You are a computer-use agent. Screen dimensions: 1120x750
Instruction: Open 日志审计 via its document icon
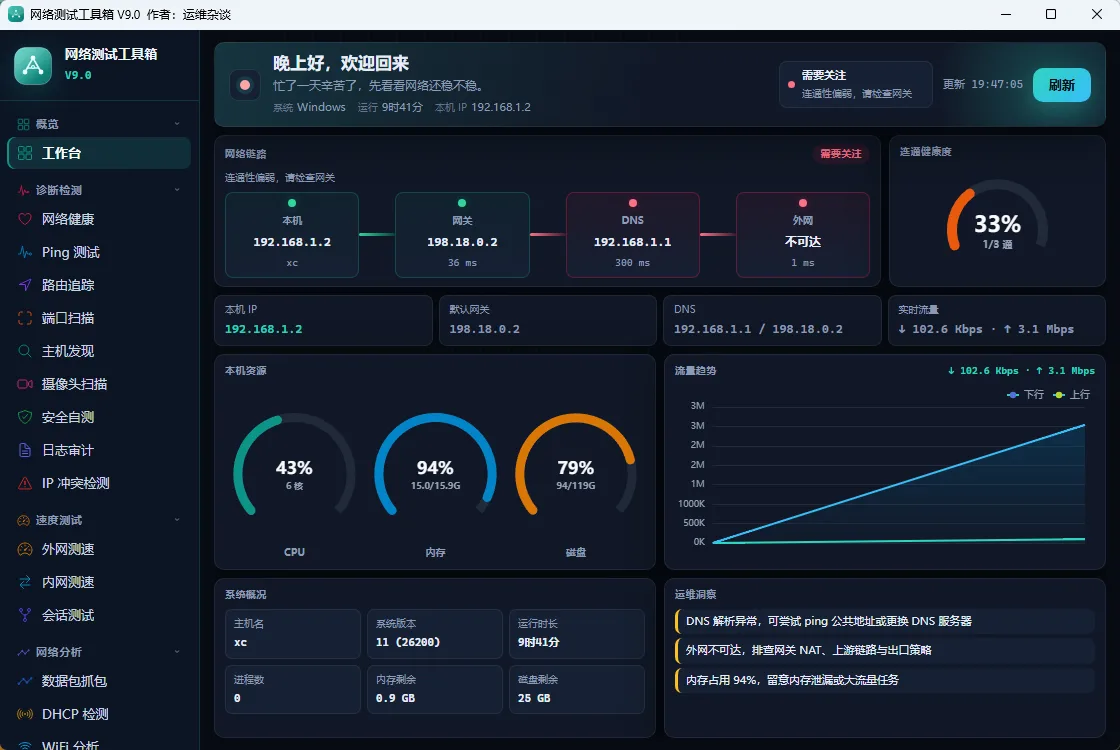coord(25,450)
